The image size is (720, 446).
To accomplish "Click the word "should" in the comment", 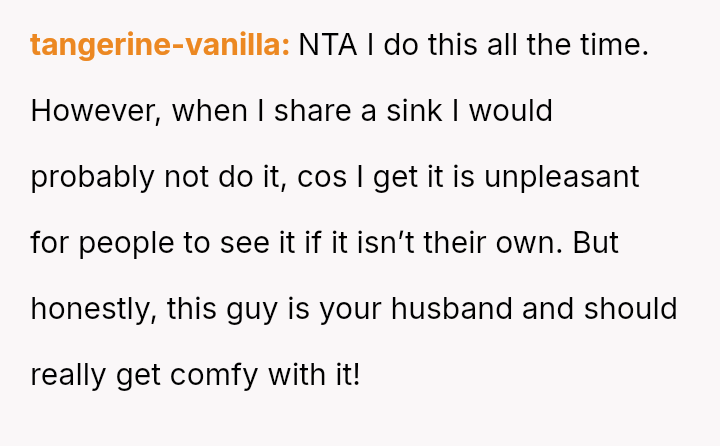I will pos(628,309).
